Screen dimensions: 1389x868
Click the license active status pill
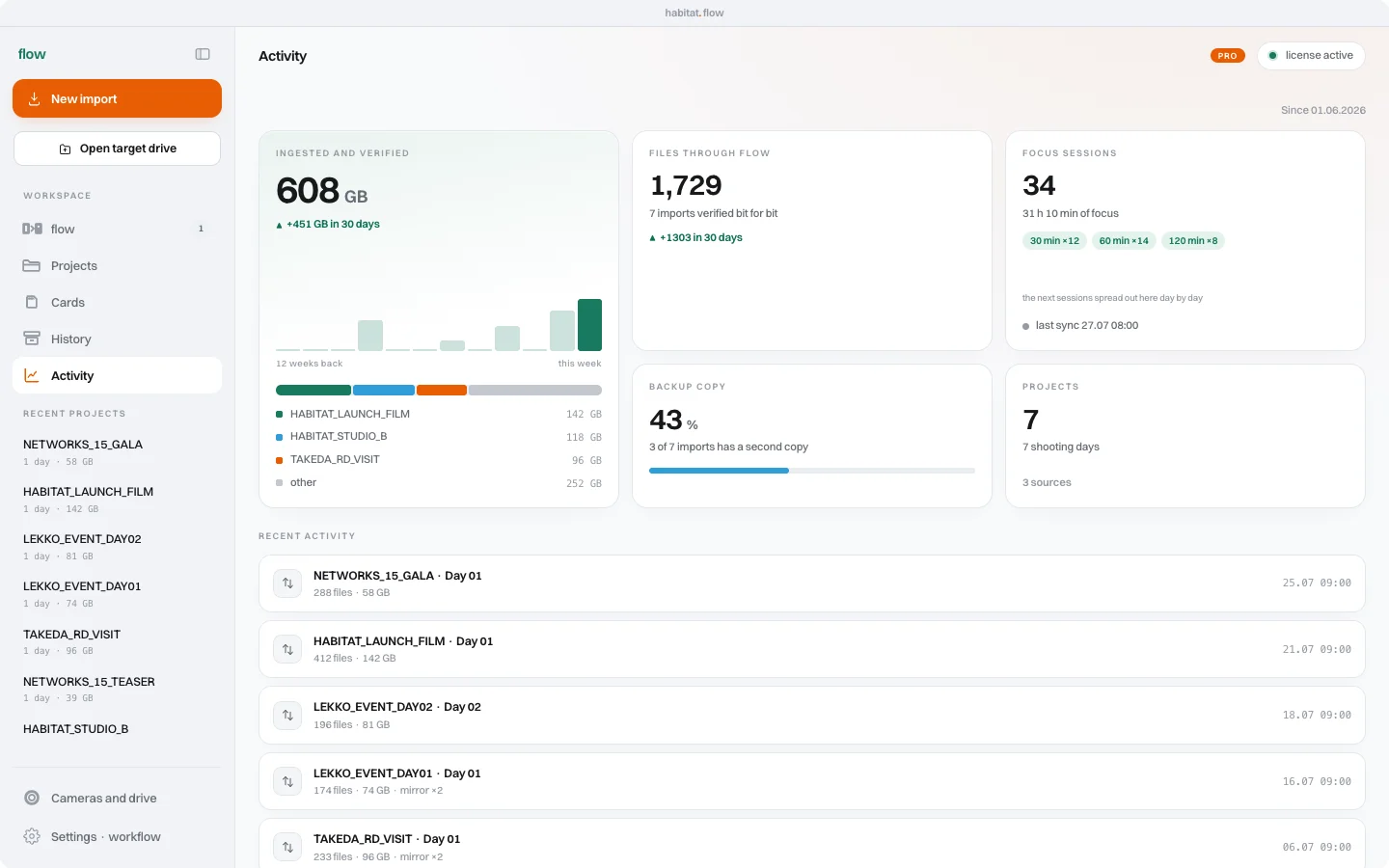pos(1311,55)
